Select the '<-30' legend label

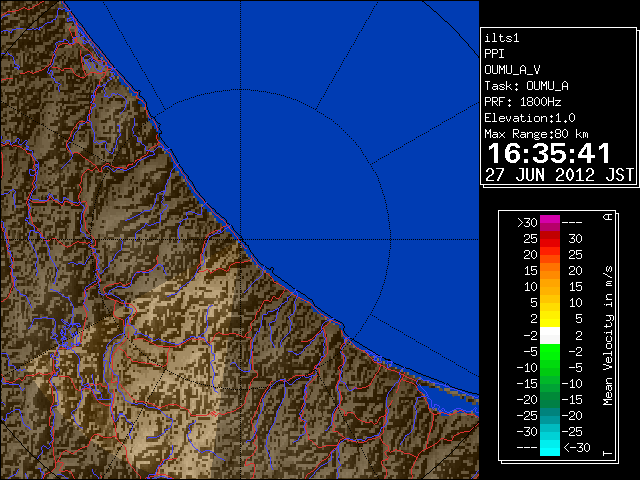coord(577,448)
